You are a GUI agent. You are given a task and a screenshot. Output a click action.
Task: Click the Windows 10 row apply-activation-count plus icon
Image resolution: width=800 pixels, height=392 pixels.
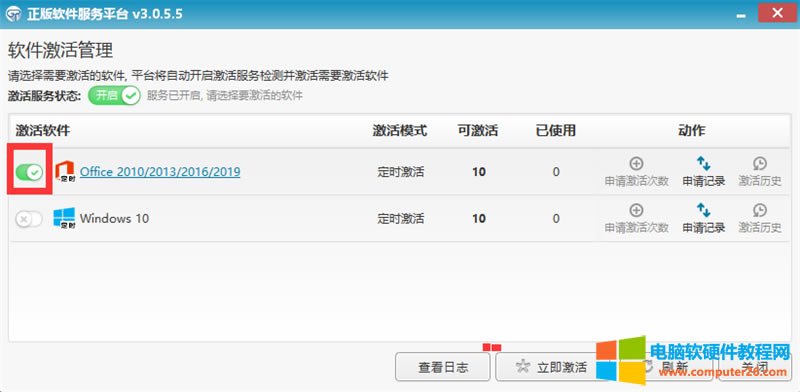[636, 210]
